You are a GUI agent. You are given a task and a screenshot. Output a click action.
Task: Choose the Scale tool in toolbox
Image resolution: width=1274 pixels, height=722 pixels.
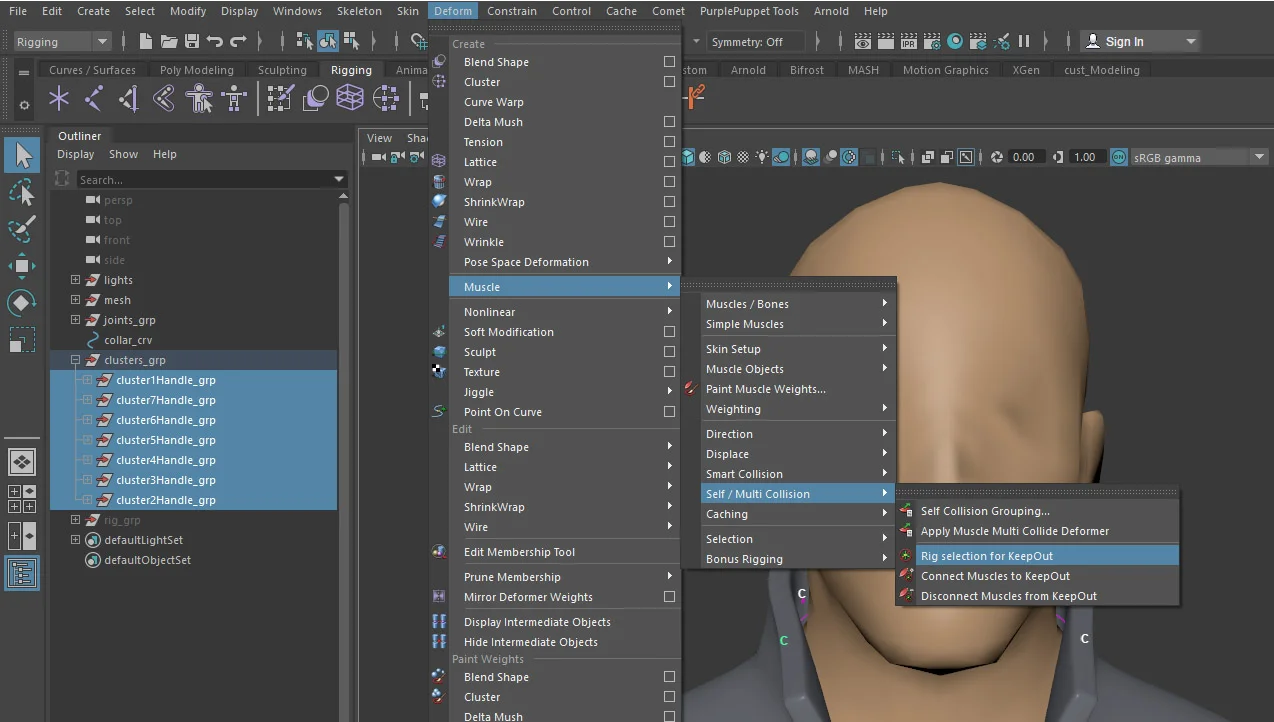click(x=23, y=339)
